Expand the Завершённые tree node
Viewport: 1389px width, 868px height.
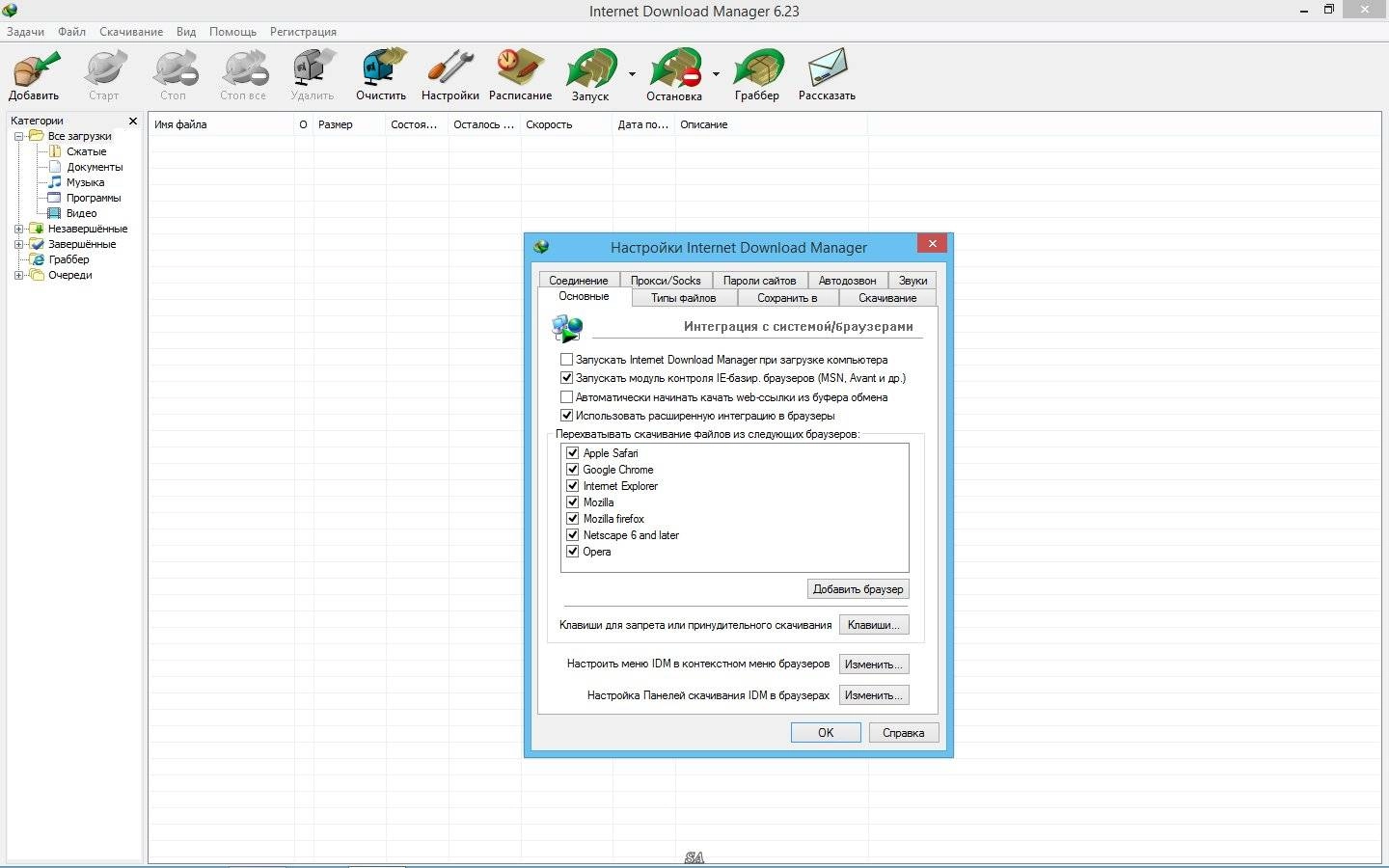(18, 244)
